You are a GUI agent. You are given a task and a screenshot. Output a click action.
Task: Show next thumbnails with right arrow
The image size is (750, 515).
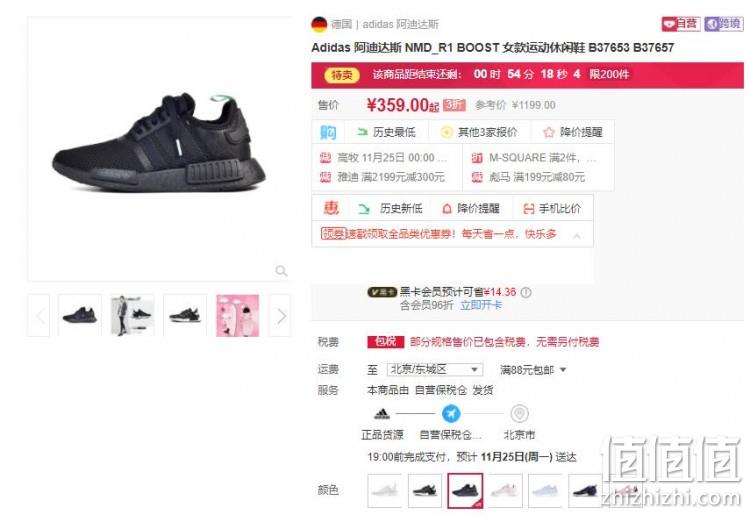[x=281, y=316]
